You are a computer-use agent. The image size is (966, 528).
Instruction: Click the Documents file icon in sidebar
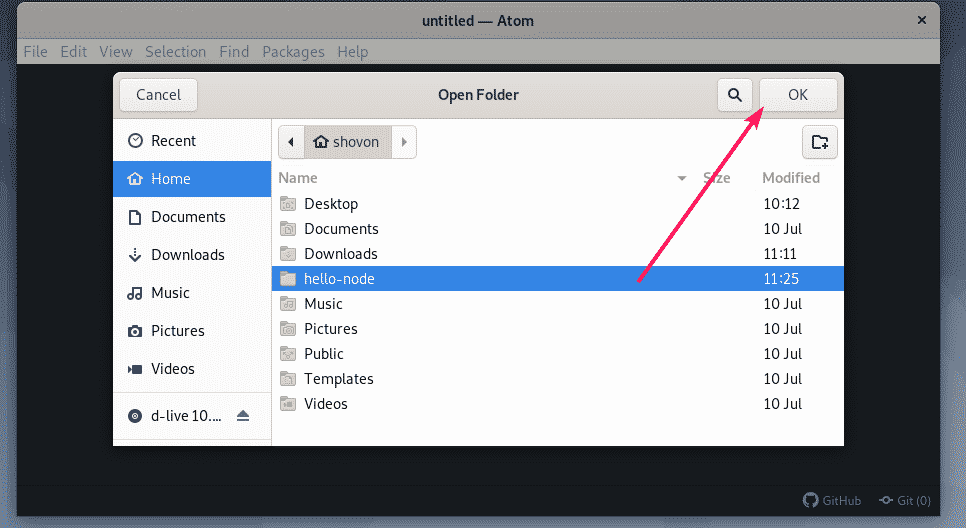click(134, 217)
